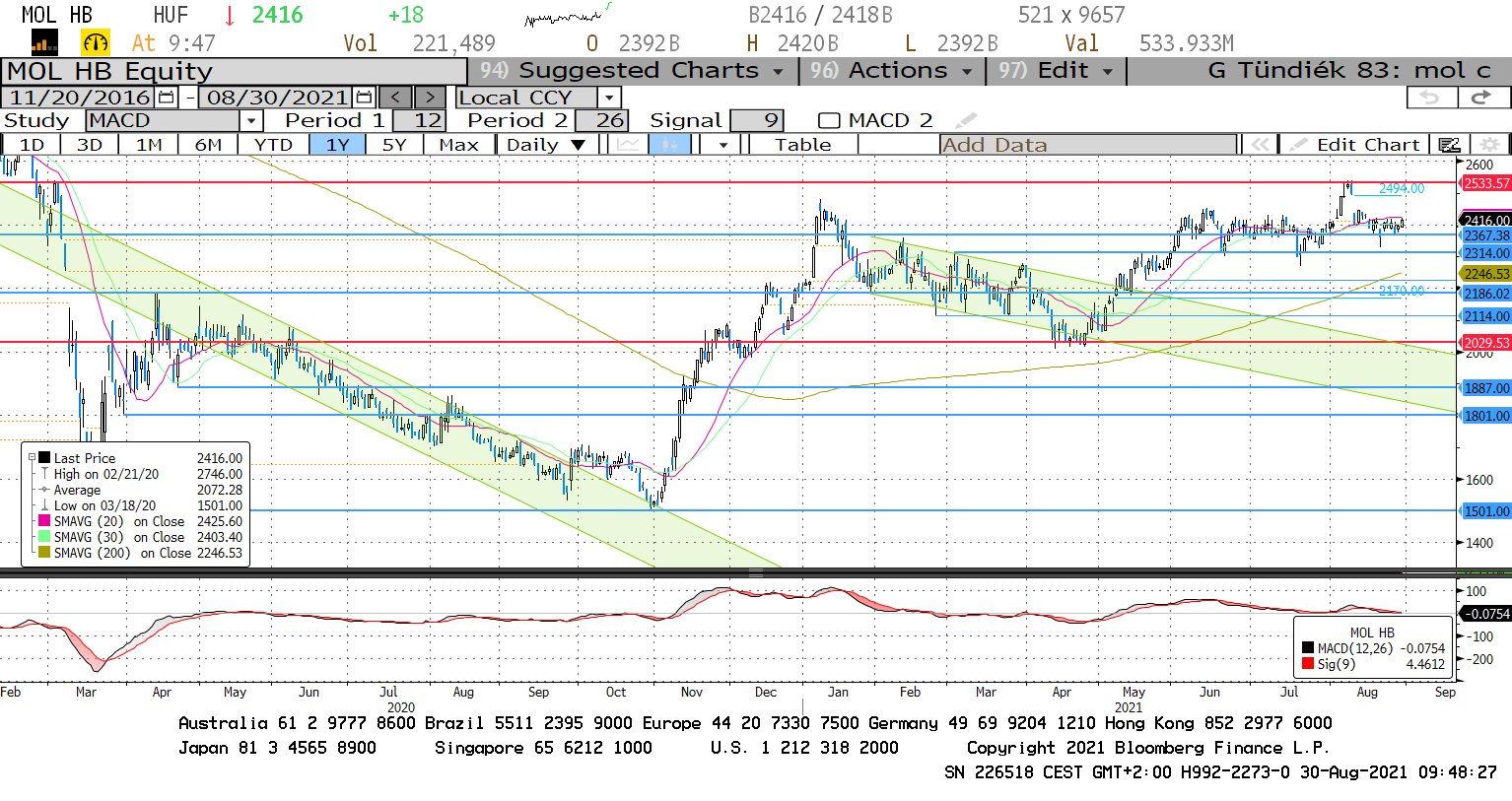
Task: Click the olive SMAVG (200) legend swatch
Action: (x=44, y=553)
